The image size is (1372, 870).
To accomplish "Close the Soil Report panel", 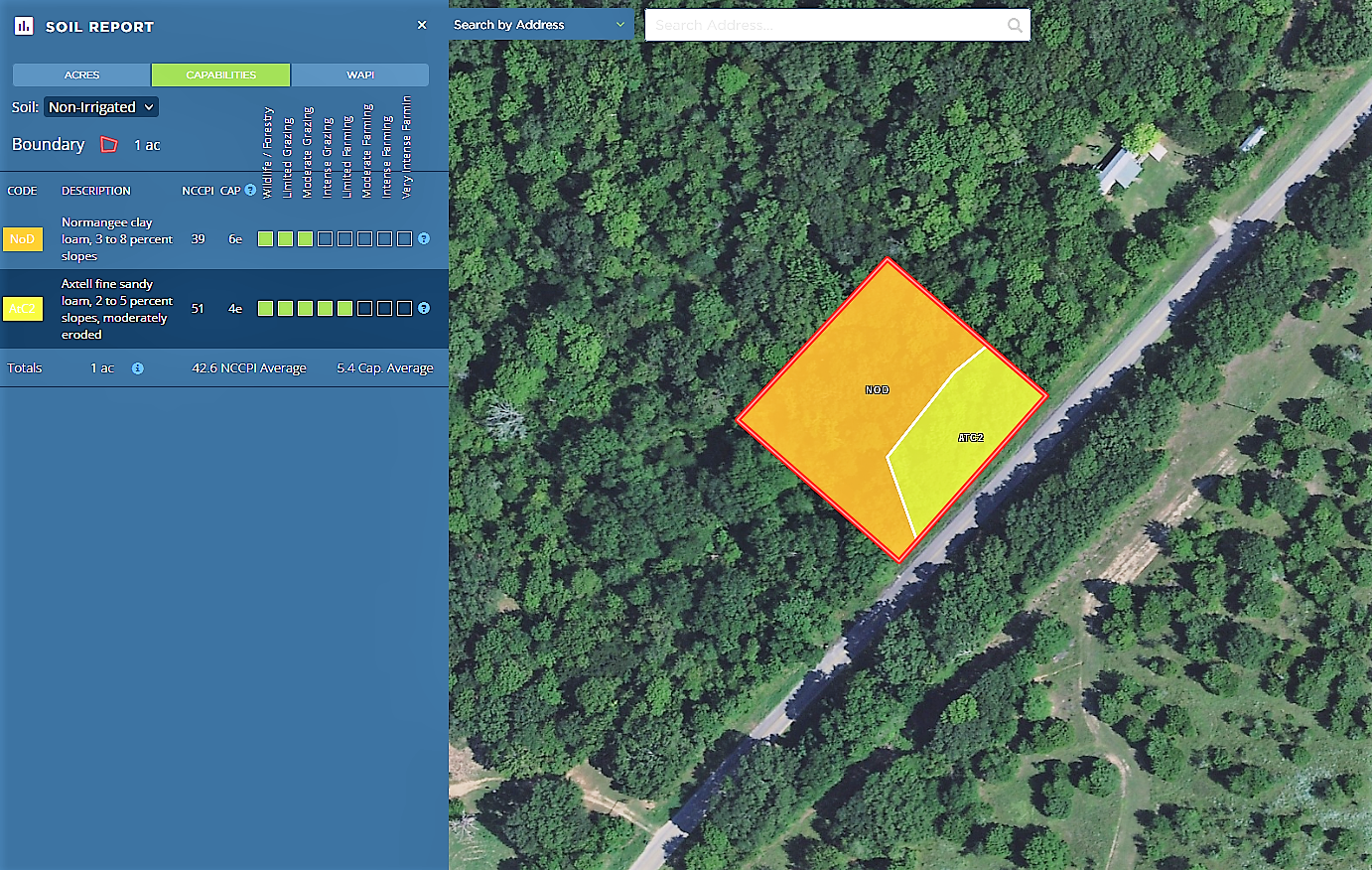I will point(422,25).
